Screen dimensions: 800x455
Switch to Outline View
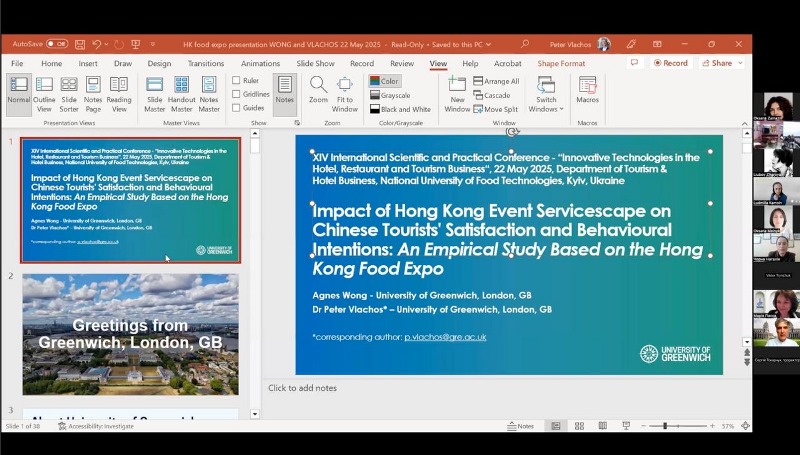click(44, 95)
